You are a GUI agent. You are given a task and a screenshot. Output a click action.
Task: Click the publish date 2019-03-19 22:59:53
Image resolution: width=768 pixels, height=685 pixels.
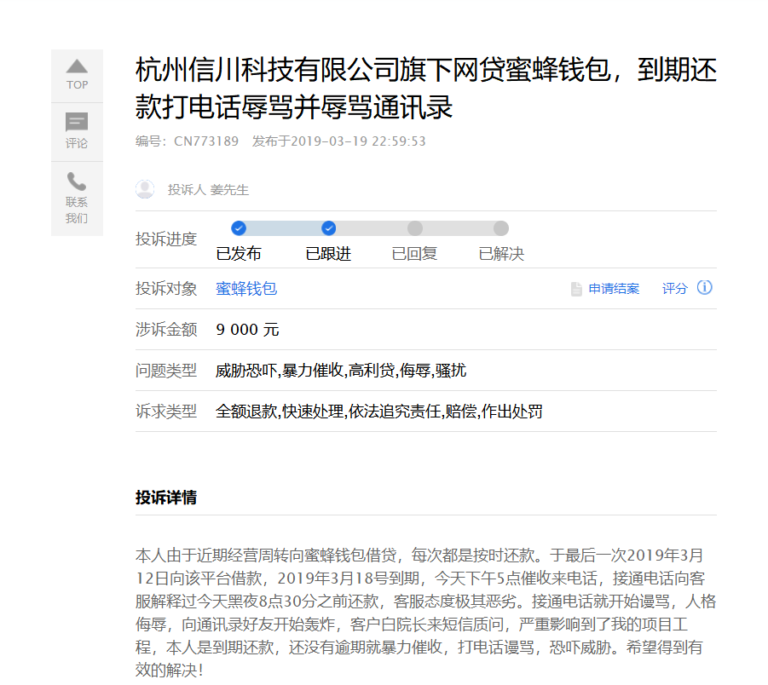point(359,142)
